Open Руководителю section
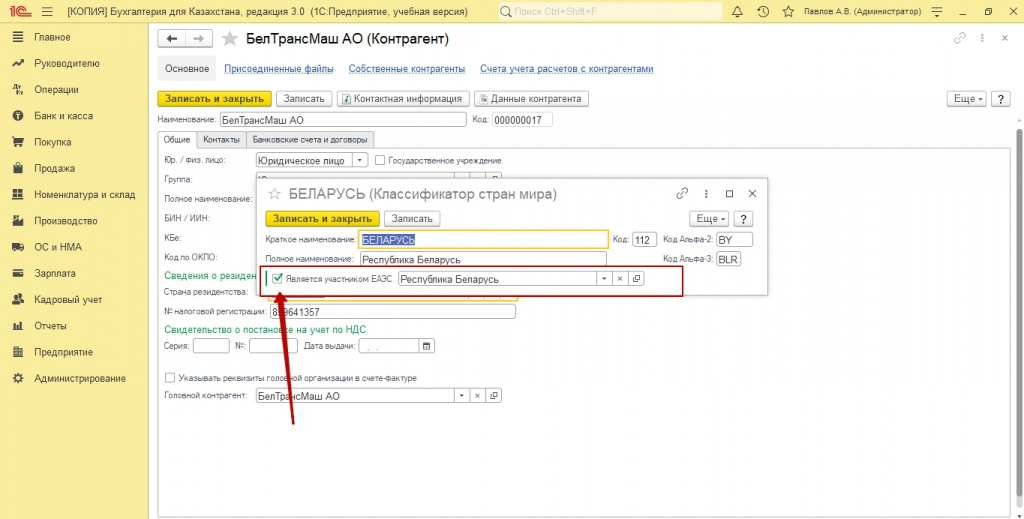The width and height of the screenshot is (1024, 519). point(67,63)
